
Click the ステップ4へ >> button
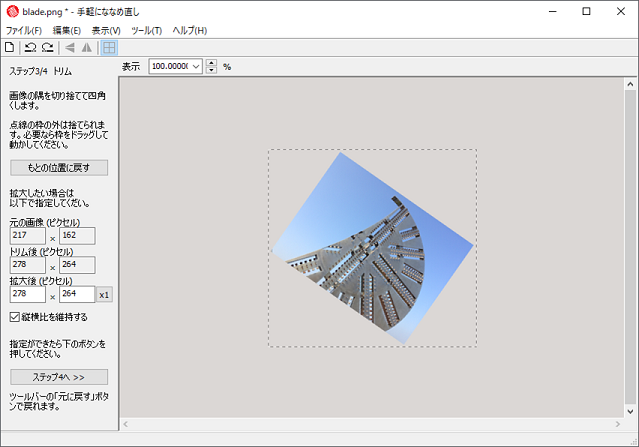(59, 377)
